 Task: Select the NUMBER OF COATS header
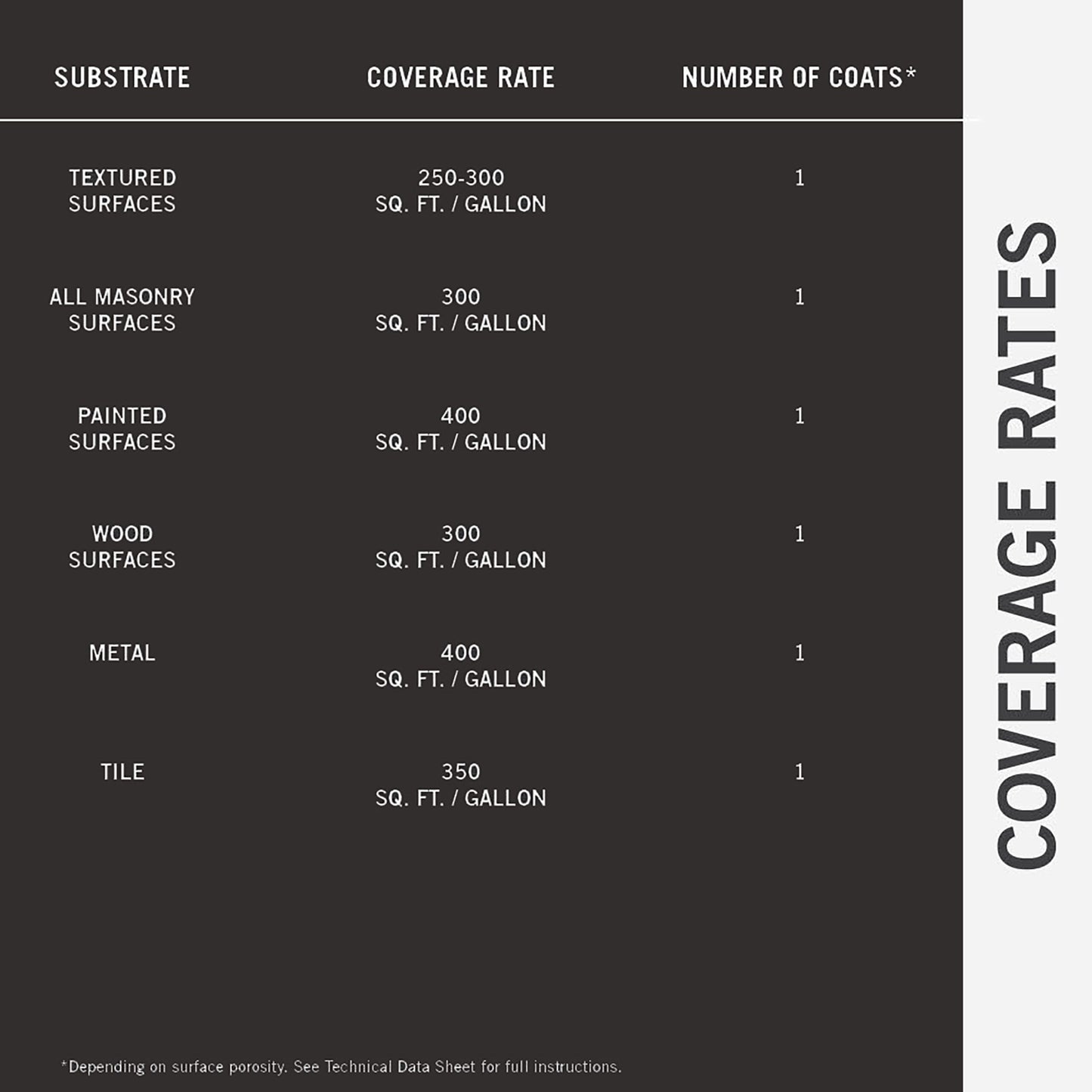798,77
